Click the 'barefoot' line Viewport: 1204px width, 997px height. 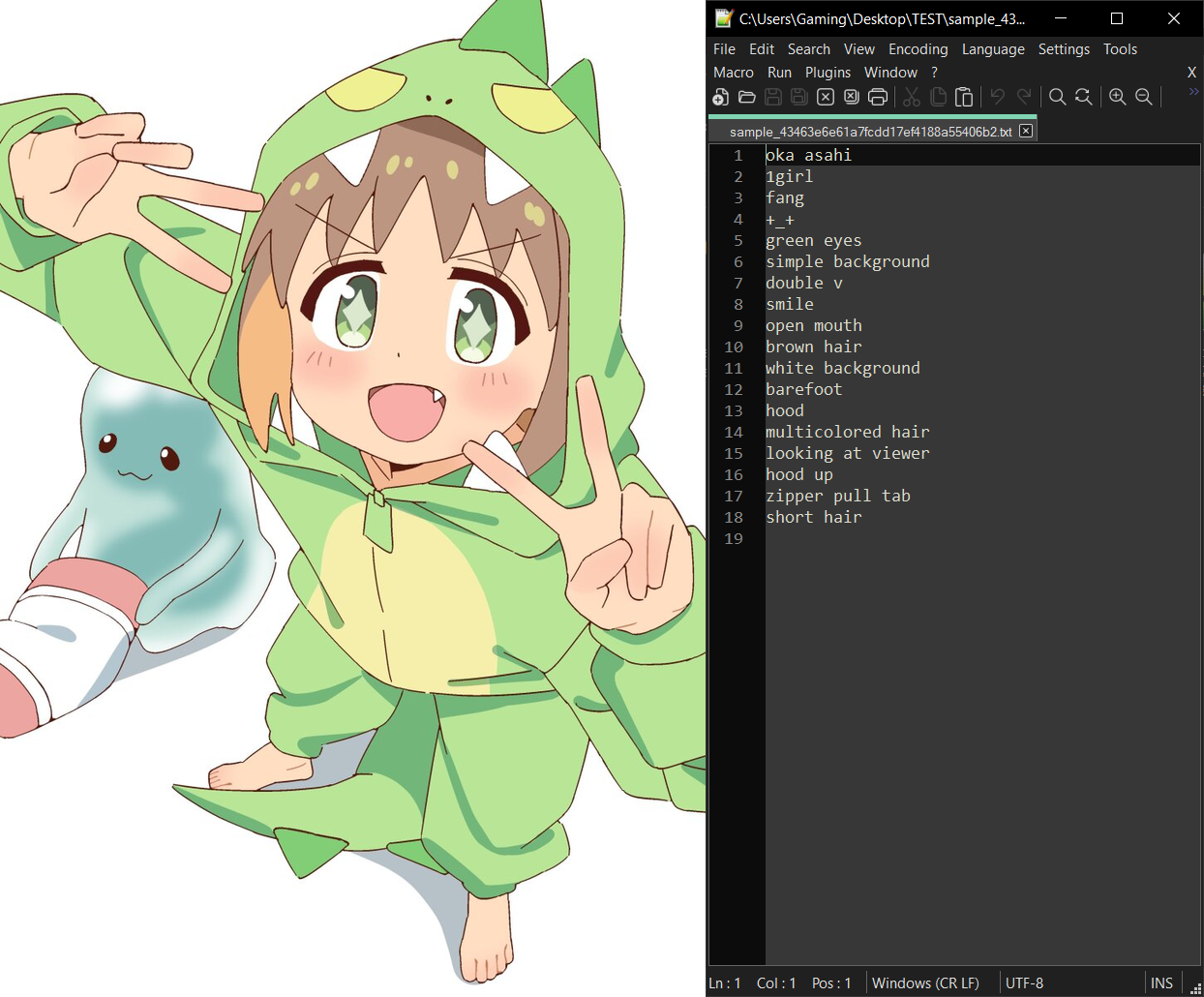[804, 389]
